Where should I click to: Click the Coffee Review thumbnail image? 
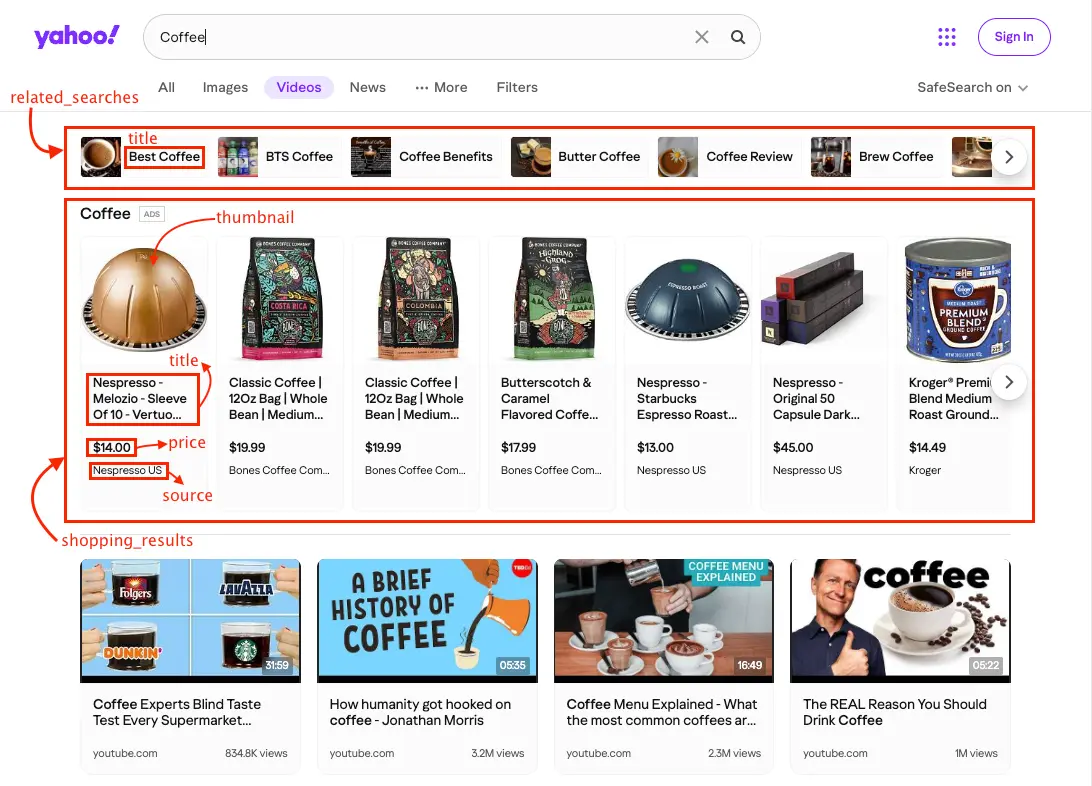coord(678,157)
